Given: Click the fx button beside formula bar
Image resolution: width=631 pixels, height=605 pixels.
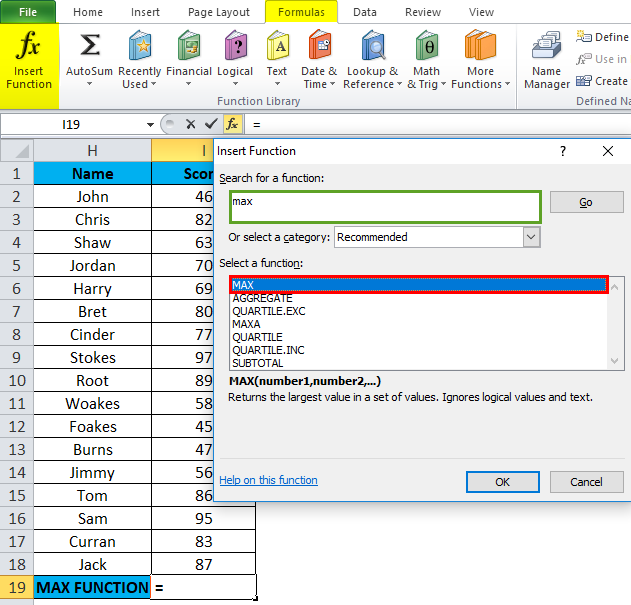Looking at the screenshot, I should (232, 124).
